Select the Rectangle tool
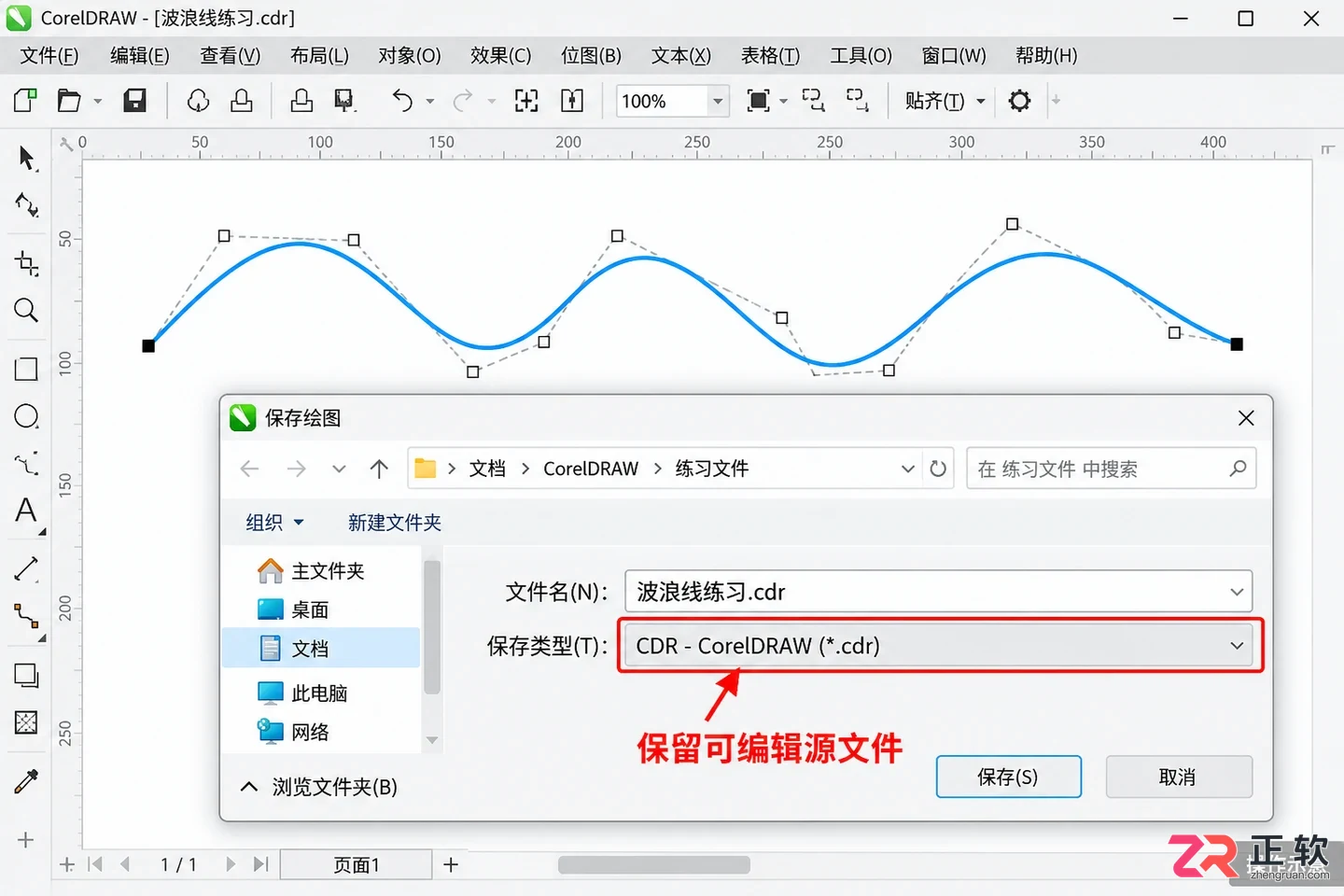The width and height of the screenshot is (1344, 896). click(x=26, y=370)
